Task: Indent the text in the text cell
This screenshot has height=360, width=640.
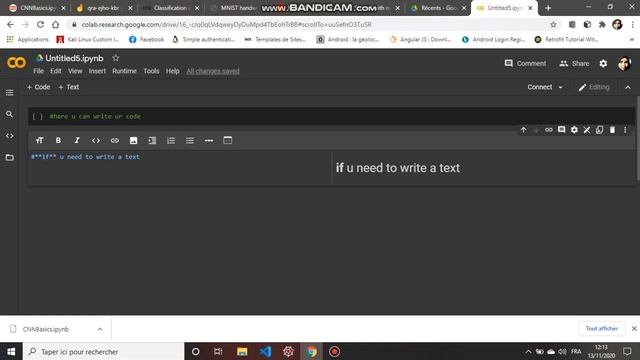Action: click(152, 140)
